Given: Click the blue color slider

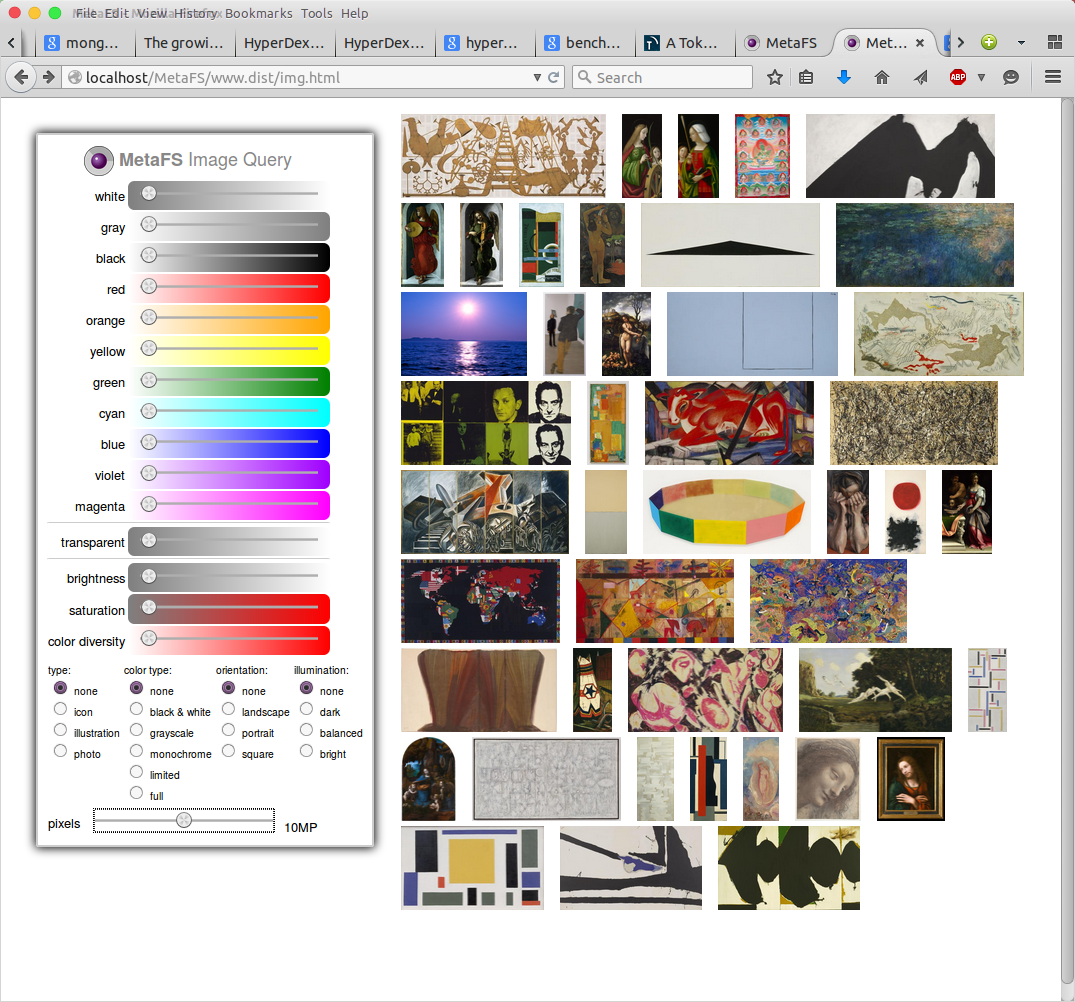Looking at the screenshot, I should 230,443.
